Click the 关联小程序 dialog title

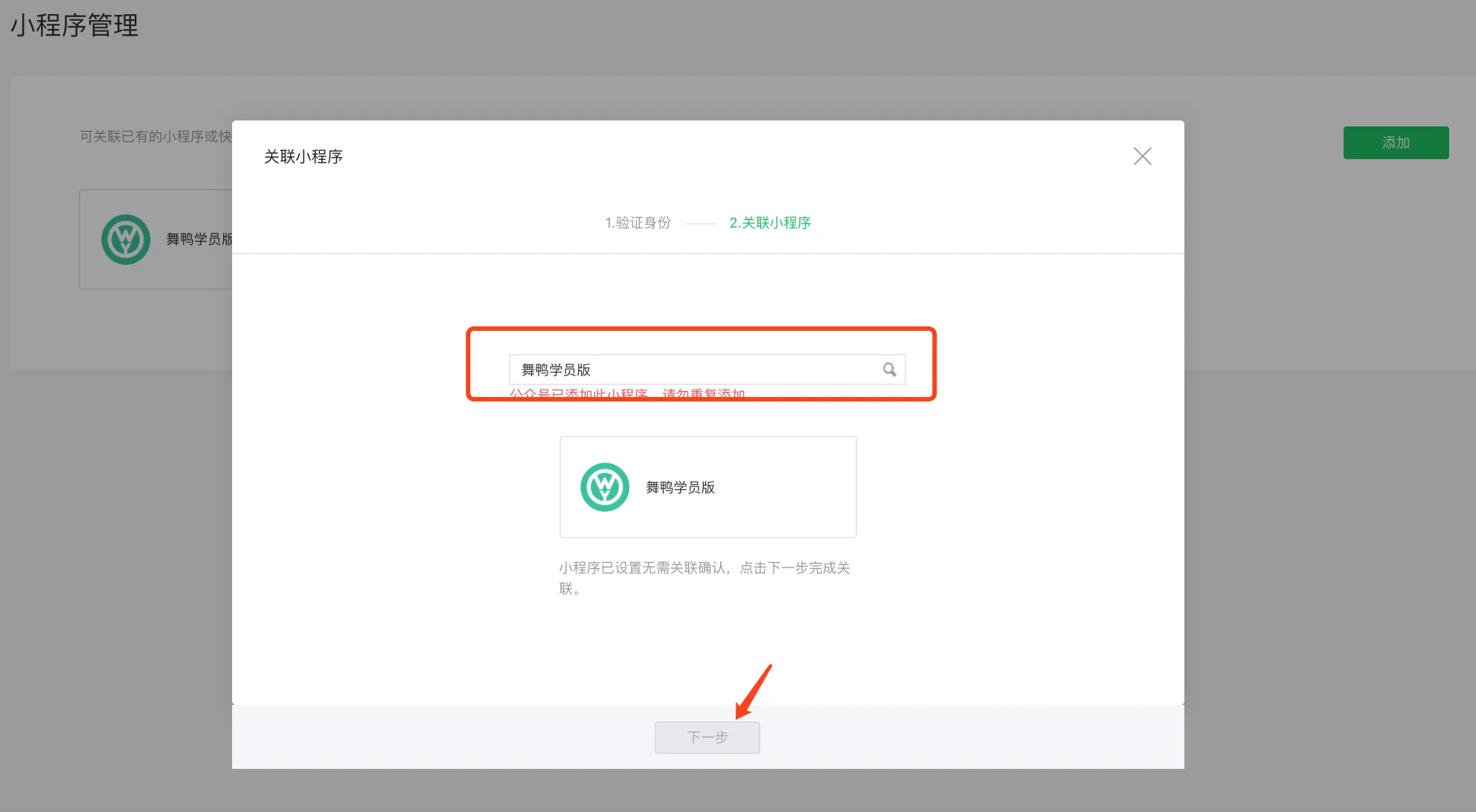click(303, 157)
